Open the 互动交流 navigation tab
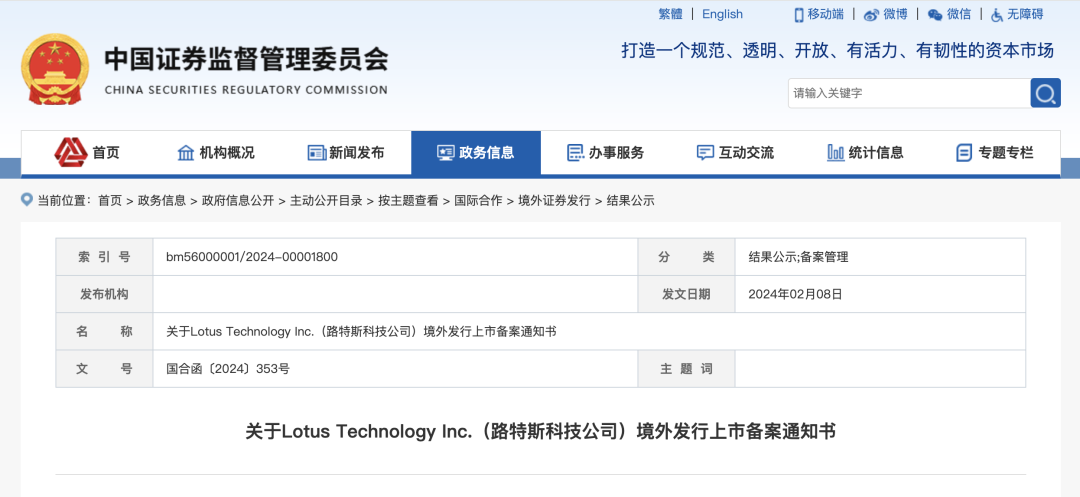Screen dimensions: 1080x497 735,153
